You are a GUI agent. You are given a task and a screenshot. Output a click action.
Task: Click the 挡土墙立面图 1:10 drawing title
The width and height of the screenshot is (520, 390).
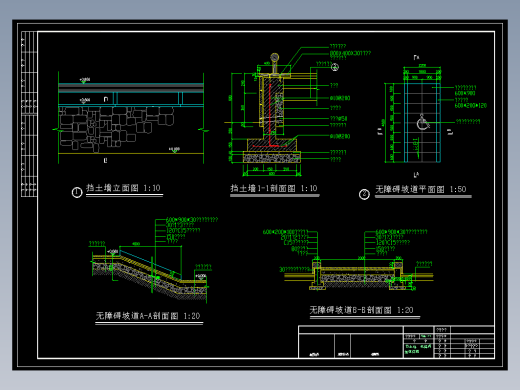[x=124, y=188]
